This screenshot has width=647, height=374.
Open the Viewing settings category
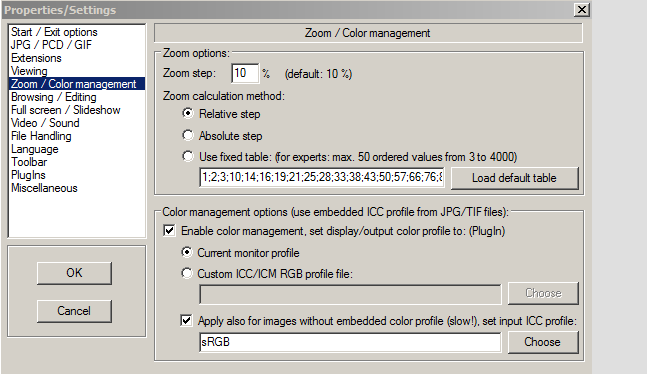29,71
